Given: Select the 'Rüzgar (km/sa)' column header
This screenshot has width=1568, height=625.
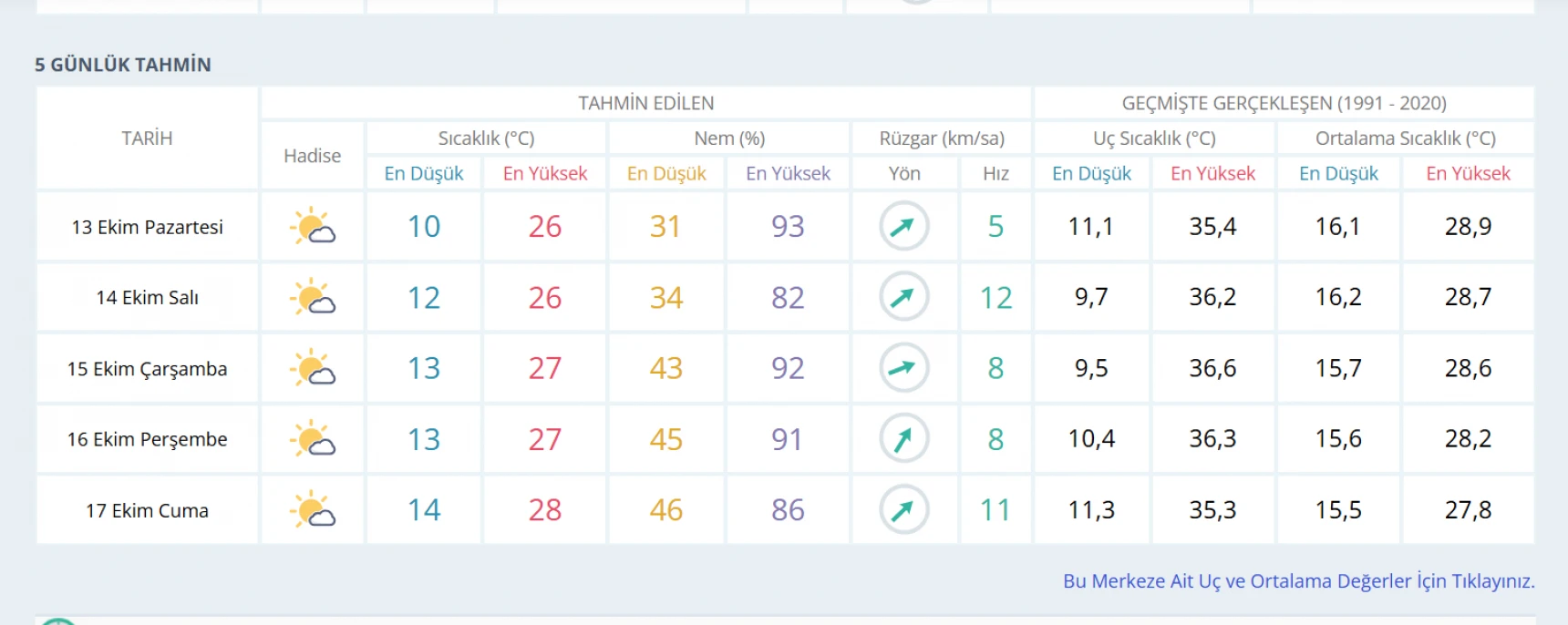Looking at the screenshot, I should point(941,138).
